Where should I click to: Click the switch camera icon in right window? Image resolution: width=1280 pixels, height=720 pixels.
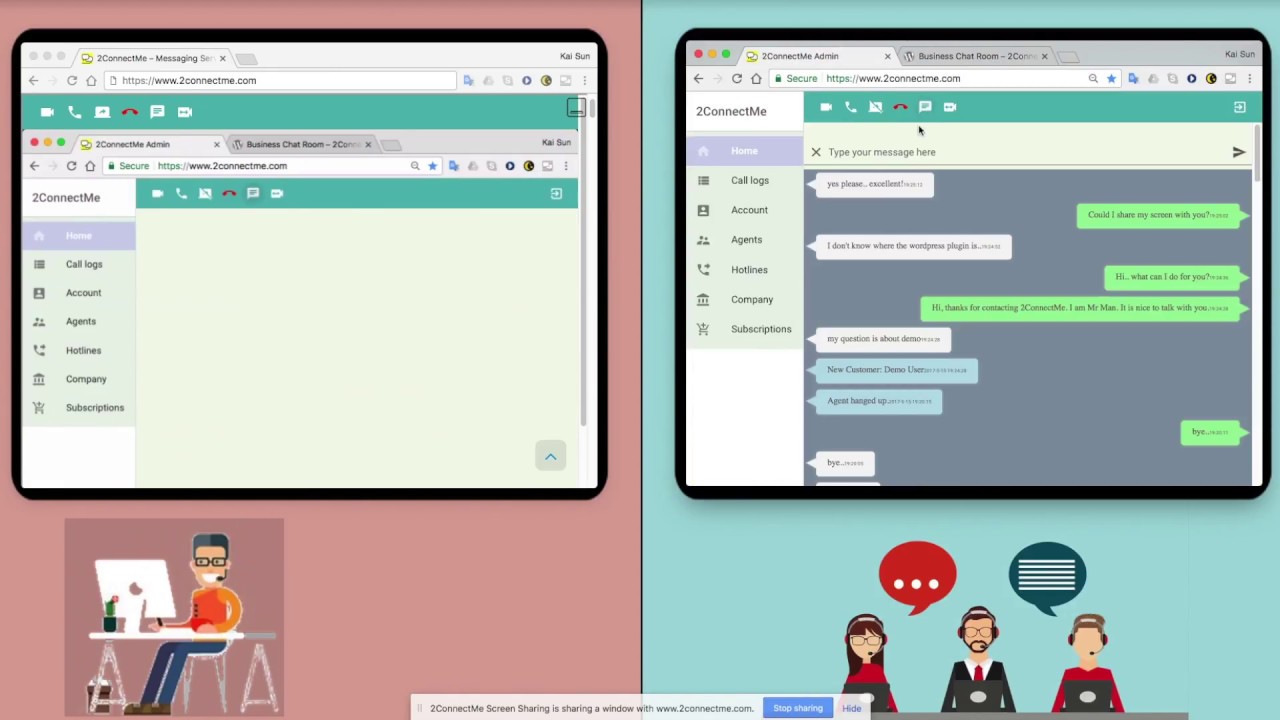pos(950,107)
